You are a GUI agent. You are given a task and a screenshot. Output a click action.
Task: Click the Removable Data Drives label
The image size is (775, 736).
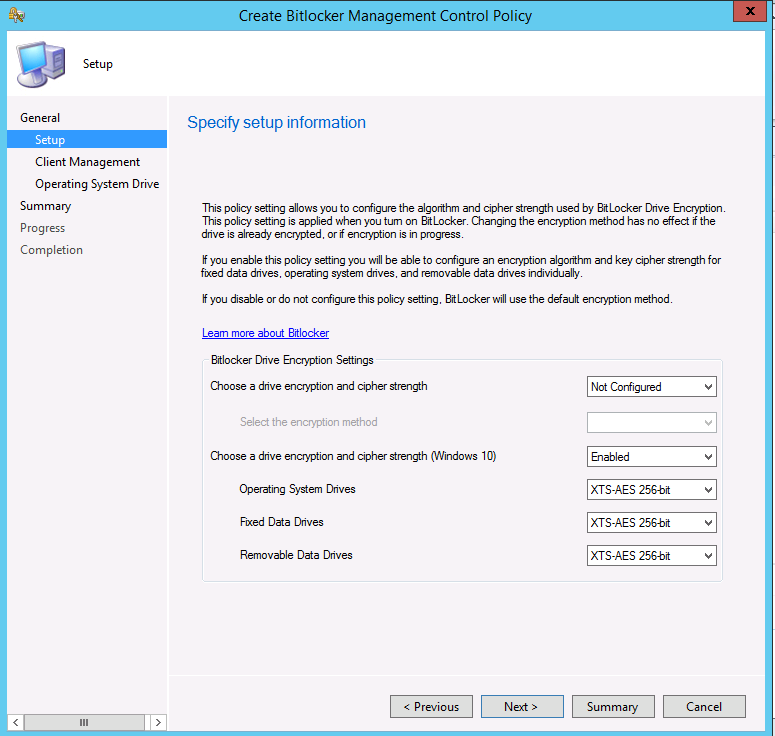296,555
